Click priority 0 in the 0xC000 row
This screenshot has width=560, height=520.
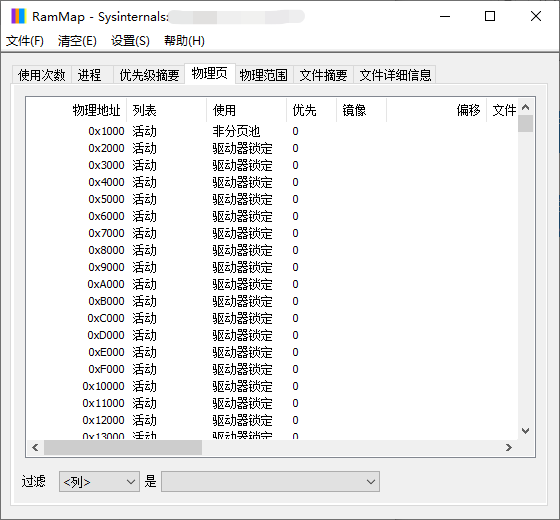pyautogui.click(x=295, y=318)
